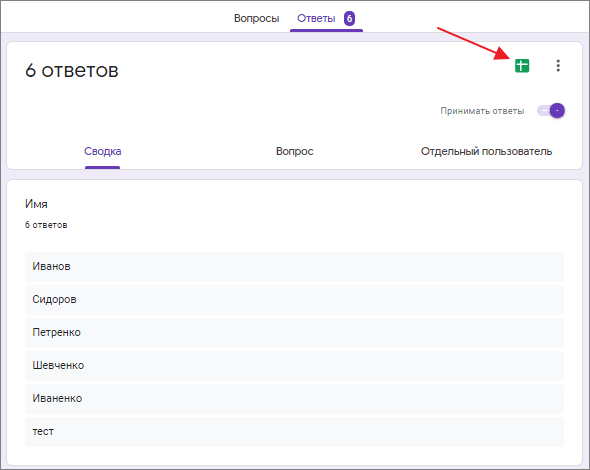Image resolution: width=590 pixels, height=470 pixels.
Task: Click the тест response row
Action: click(294, 432)
